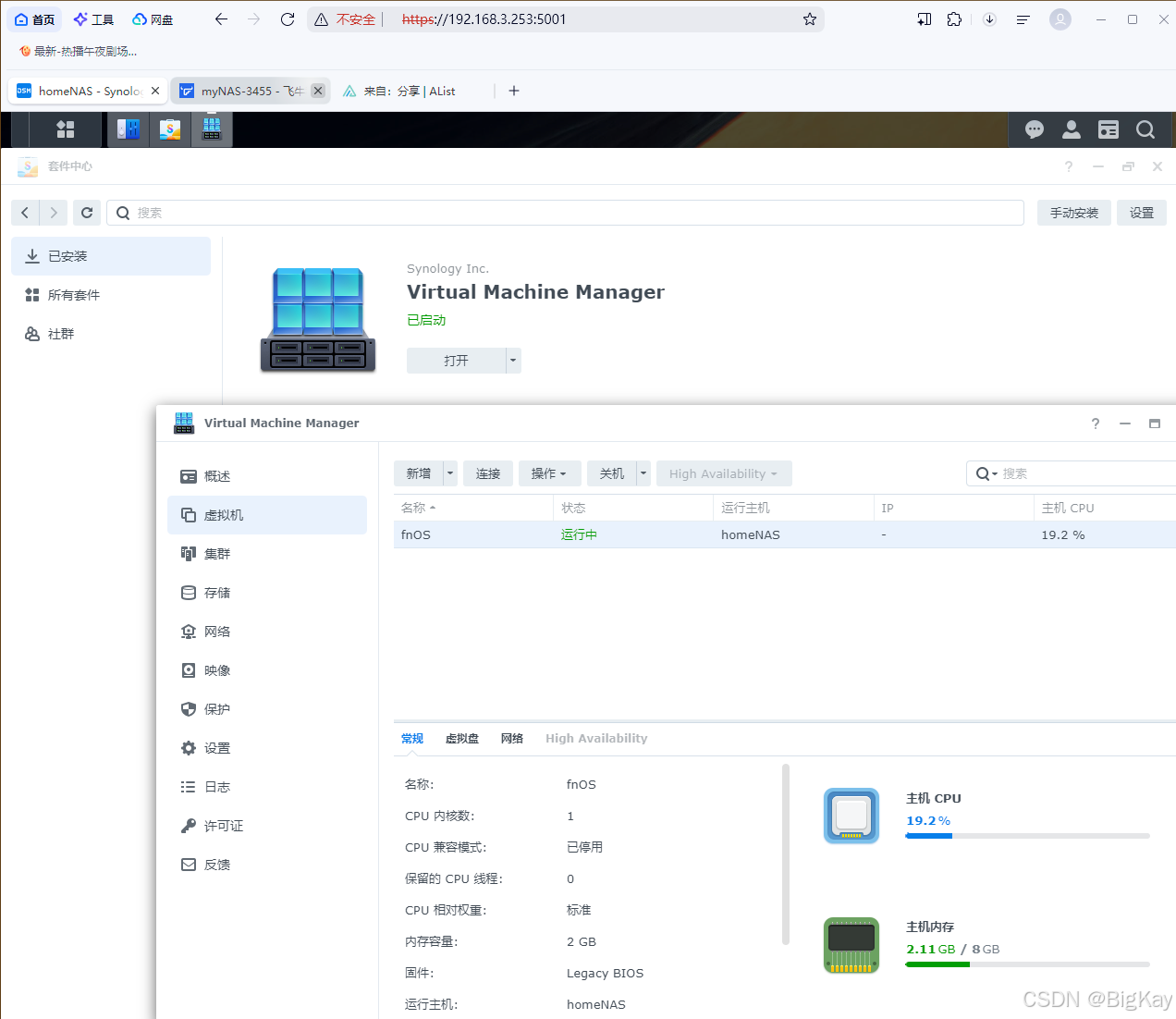The image size is (1176, 1019).
Task: Click the 手动安装 manual install button
Action: [1074, 213]
